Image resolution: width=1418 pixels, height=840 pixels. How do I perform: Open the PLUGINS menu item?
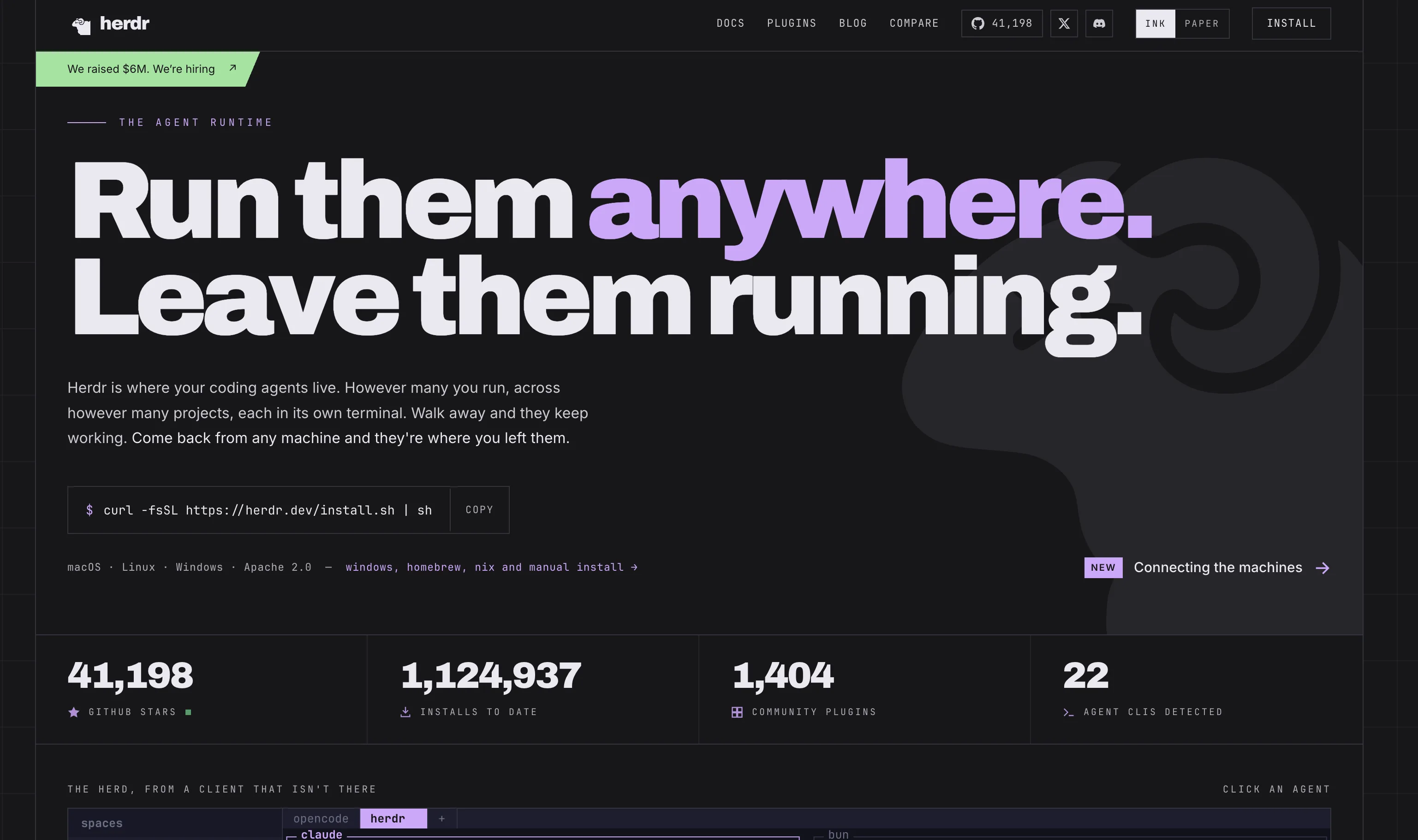(x=792, y=23)
